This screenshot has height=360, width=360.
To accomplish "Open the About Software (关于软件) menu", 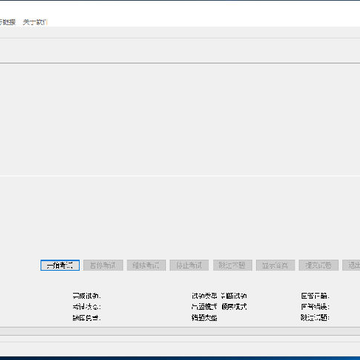I will 35,22.
